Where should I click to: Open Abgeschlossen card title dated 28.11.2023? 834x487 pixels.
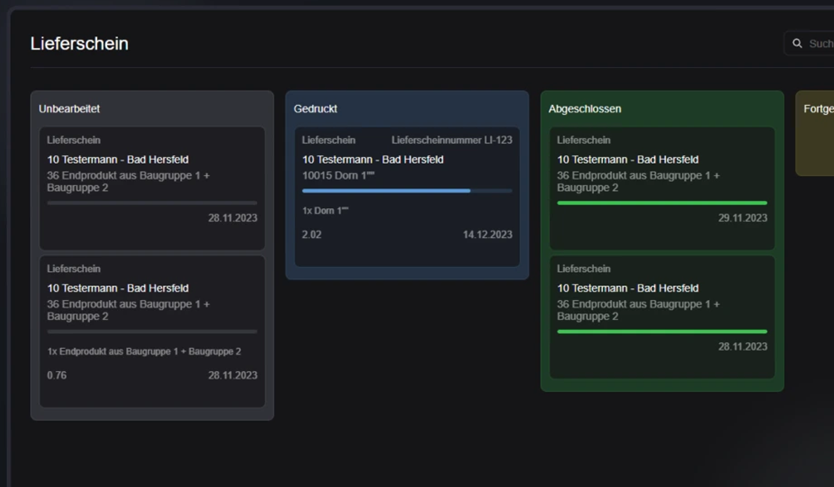627,288
